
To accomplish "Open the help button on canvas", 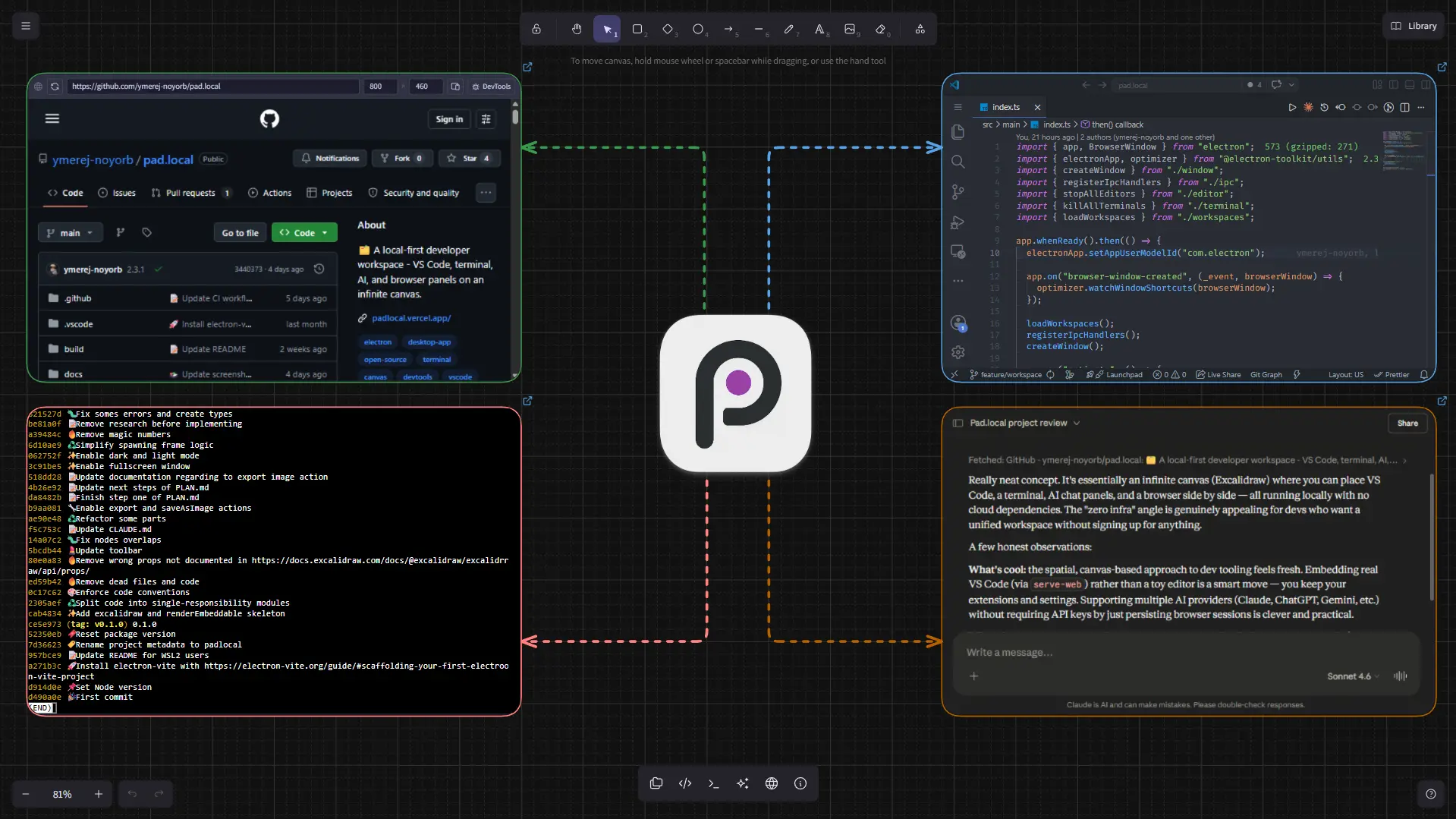I will [1430, 794].
